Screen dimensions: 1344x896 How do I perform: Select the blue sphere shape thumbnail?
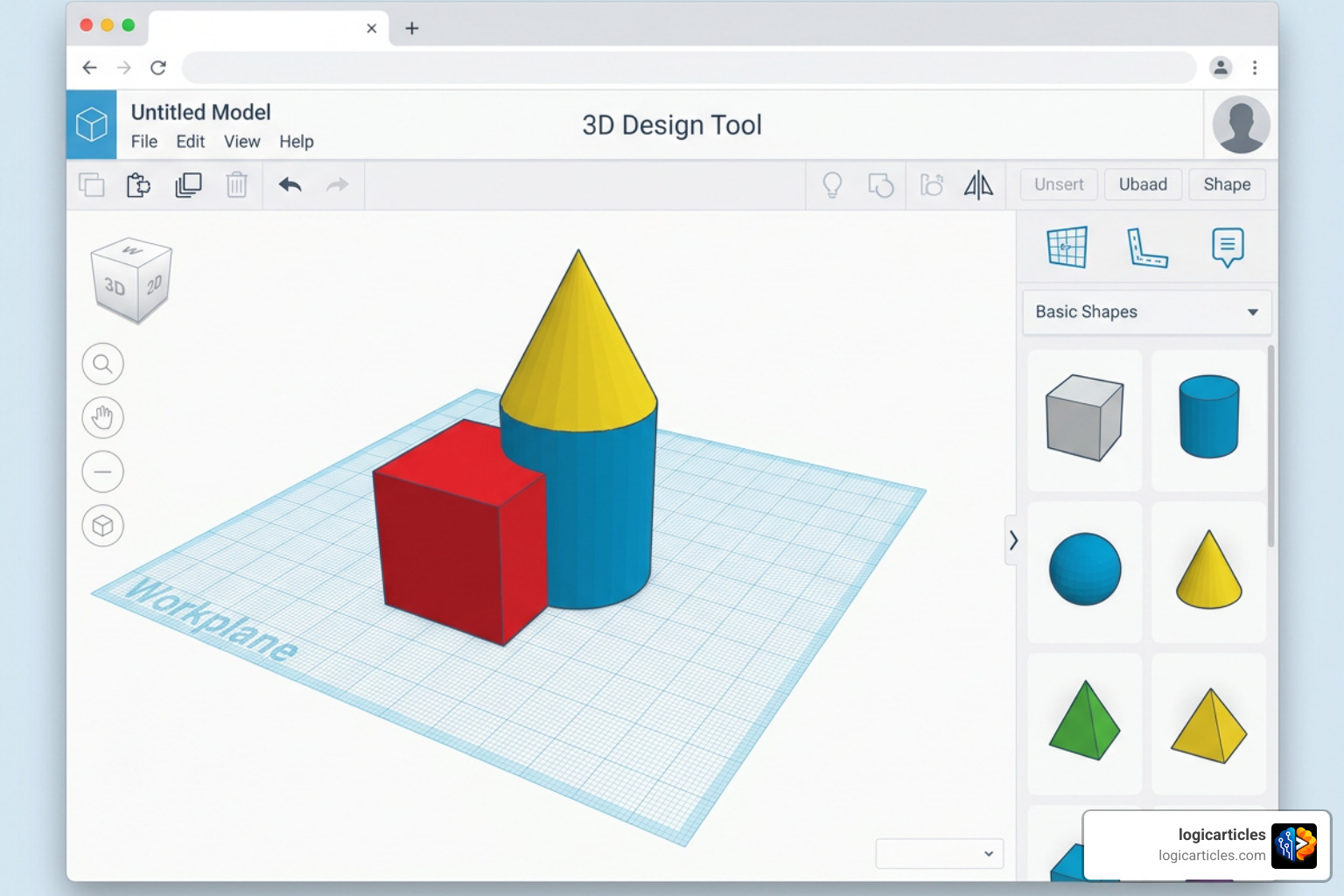tap(1085, 572)
